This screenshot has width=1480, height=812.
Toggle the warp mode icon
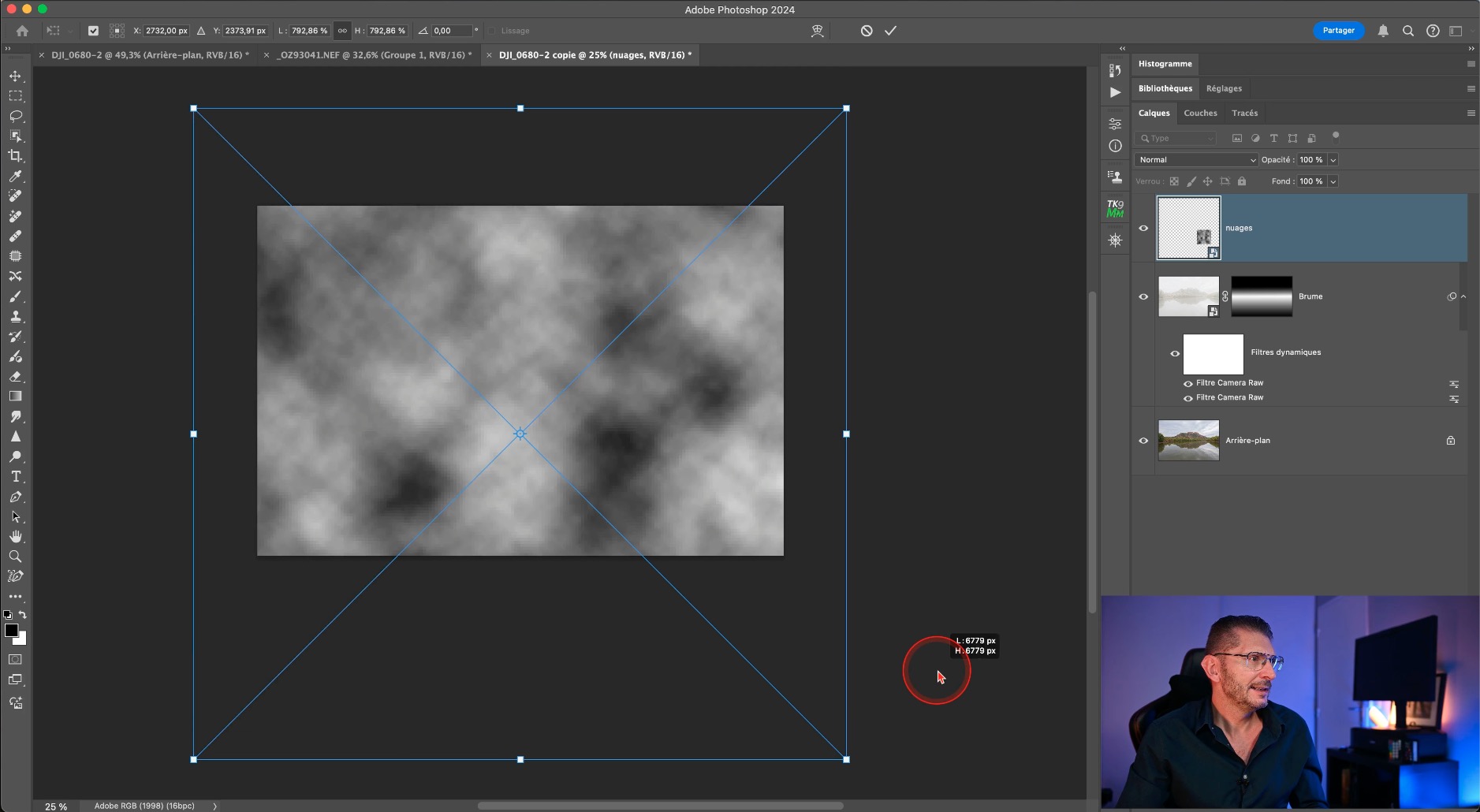(x=817, y=31)
